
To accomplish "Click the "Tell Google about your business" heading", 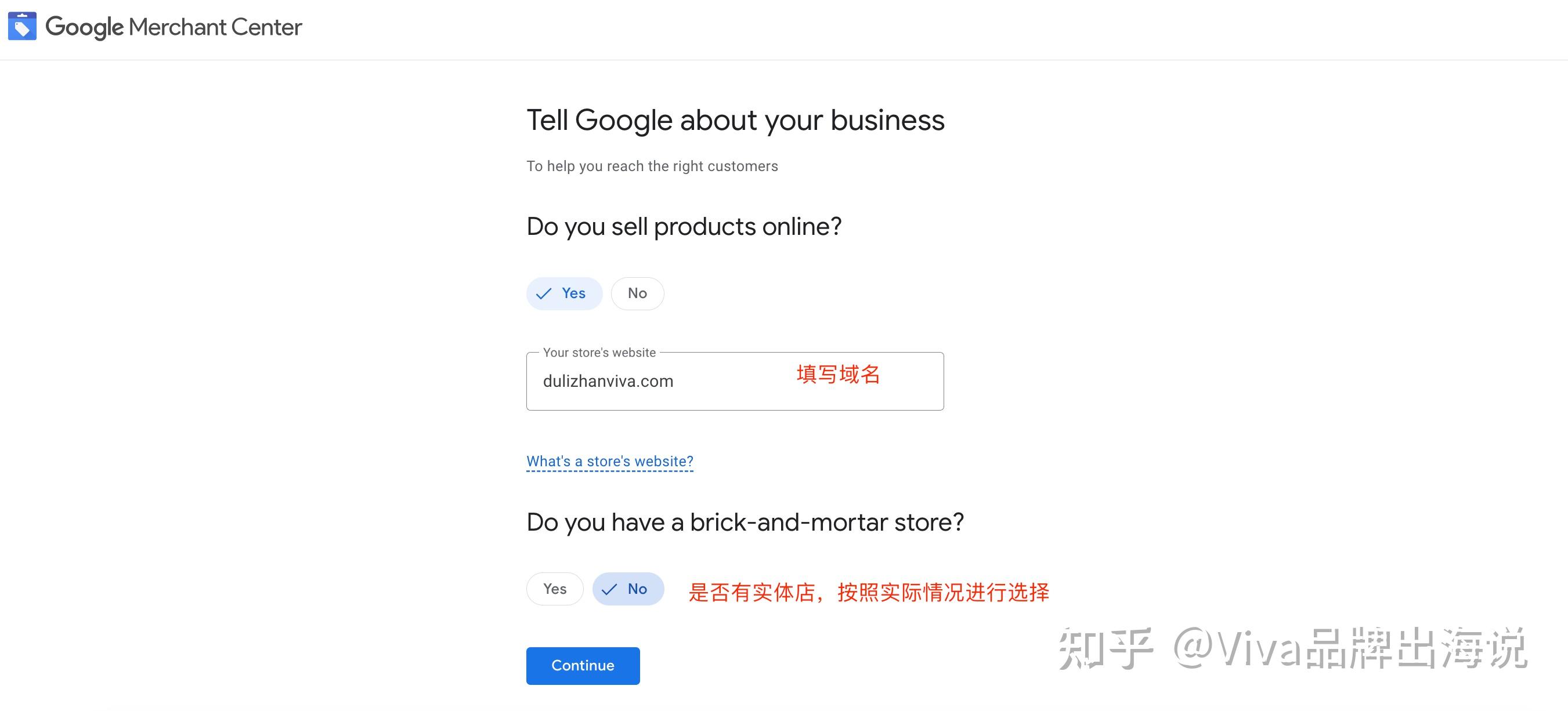I will coord(735,120).
